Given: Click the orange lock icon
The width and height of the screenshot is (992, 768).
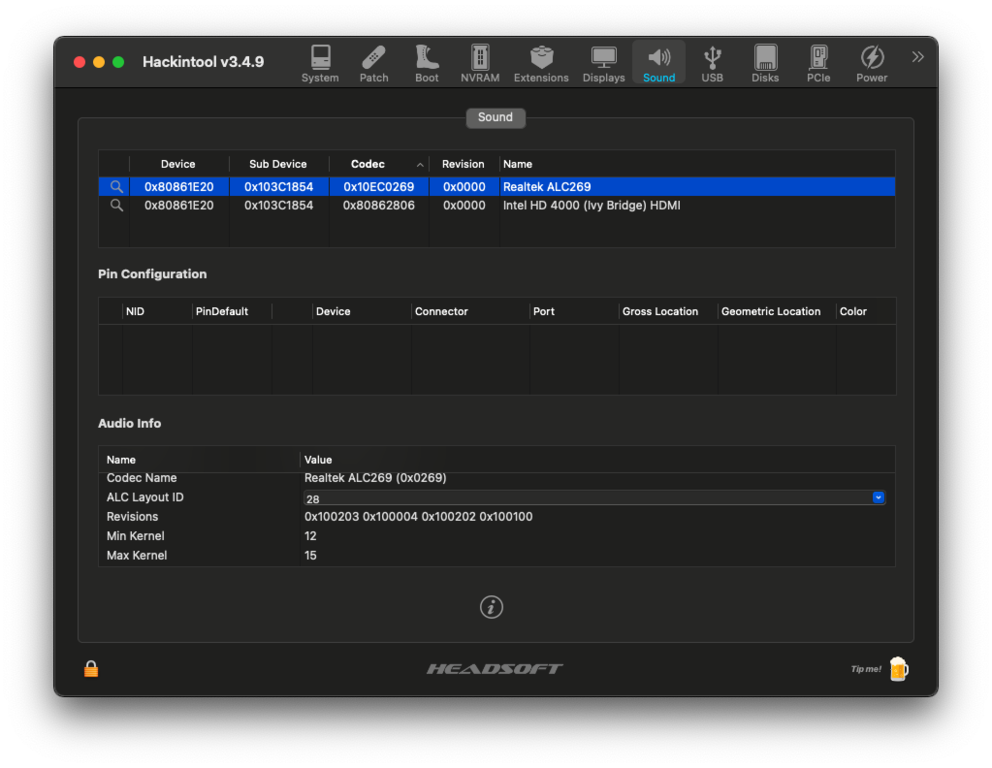Looking at the screenshot, I should [91, 669].
